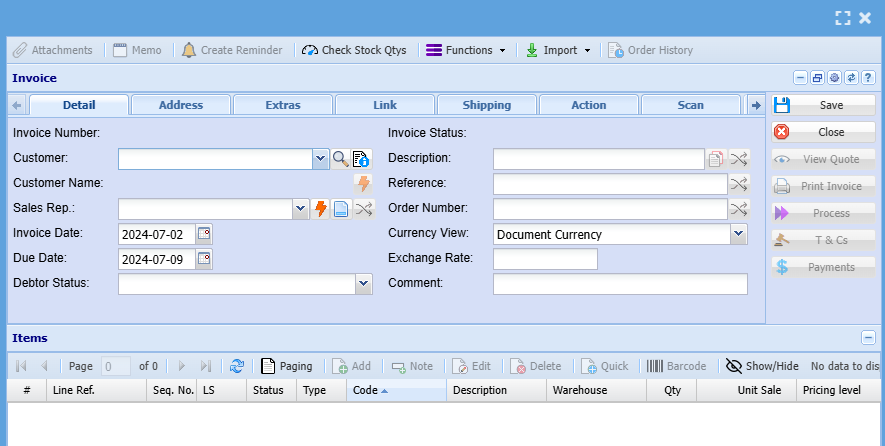885x446 pixels.
Task: Open the Currency View dropdown
Action: click(x=738, y=234)
